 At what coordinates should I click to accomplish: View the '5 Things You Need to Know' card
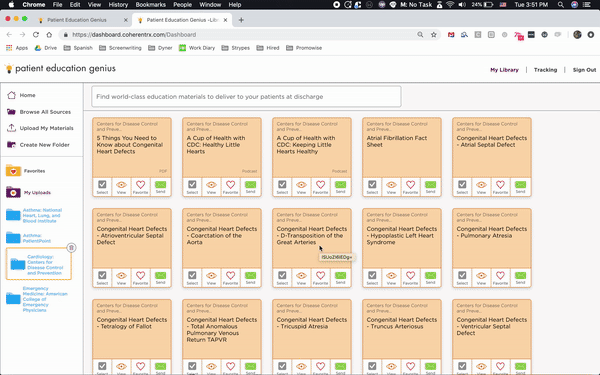[x=121, y=187]
